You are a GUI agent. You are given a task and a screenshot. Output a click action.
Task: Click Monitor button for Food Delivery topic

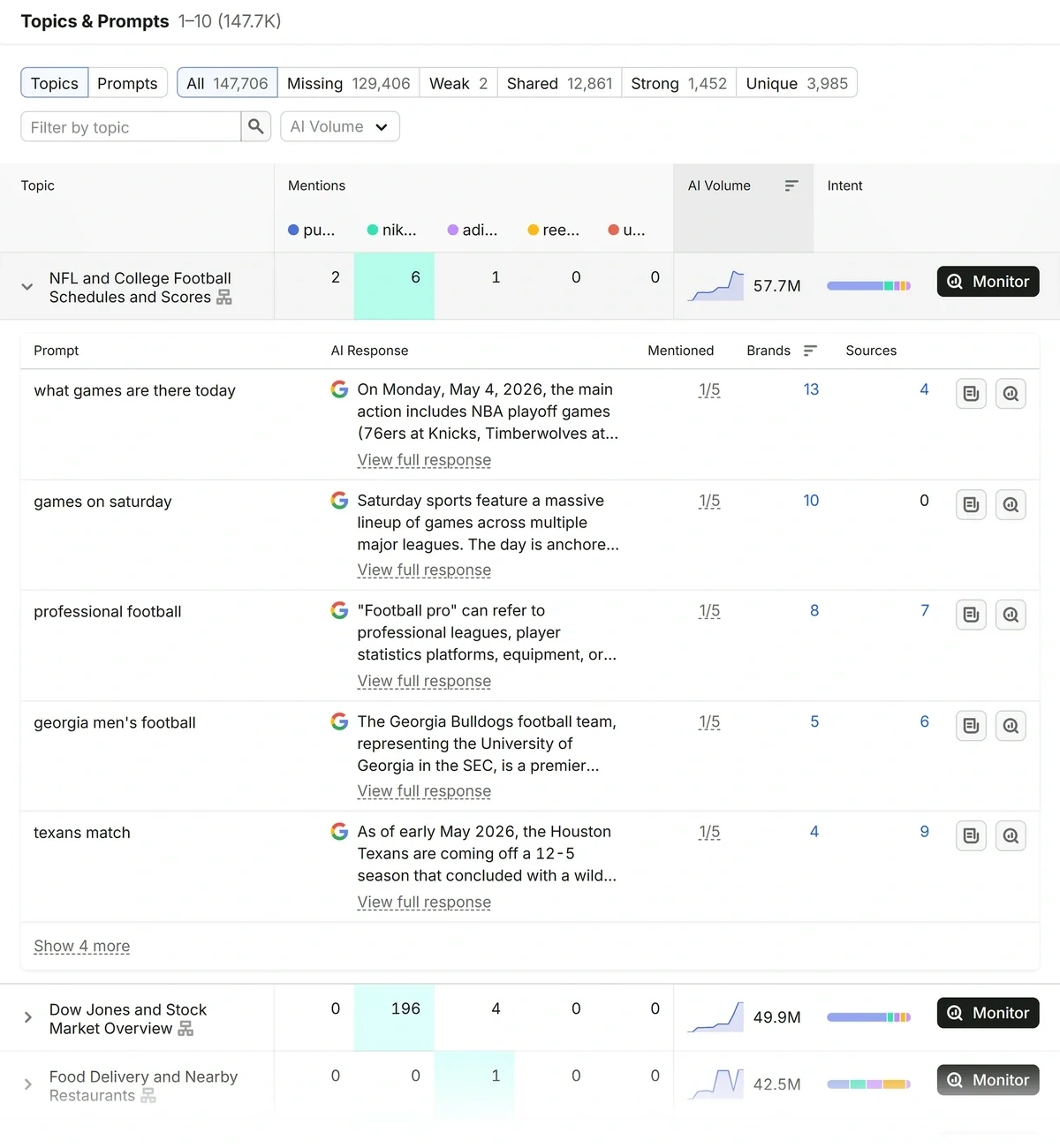[988, 1080]
